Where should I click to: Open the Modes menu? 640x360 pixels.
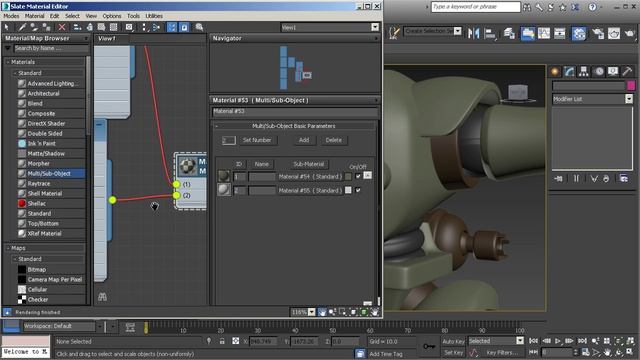pos(11,16)
